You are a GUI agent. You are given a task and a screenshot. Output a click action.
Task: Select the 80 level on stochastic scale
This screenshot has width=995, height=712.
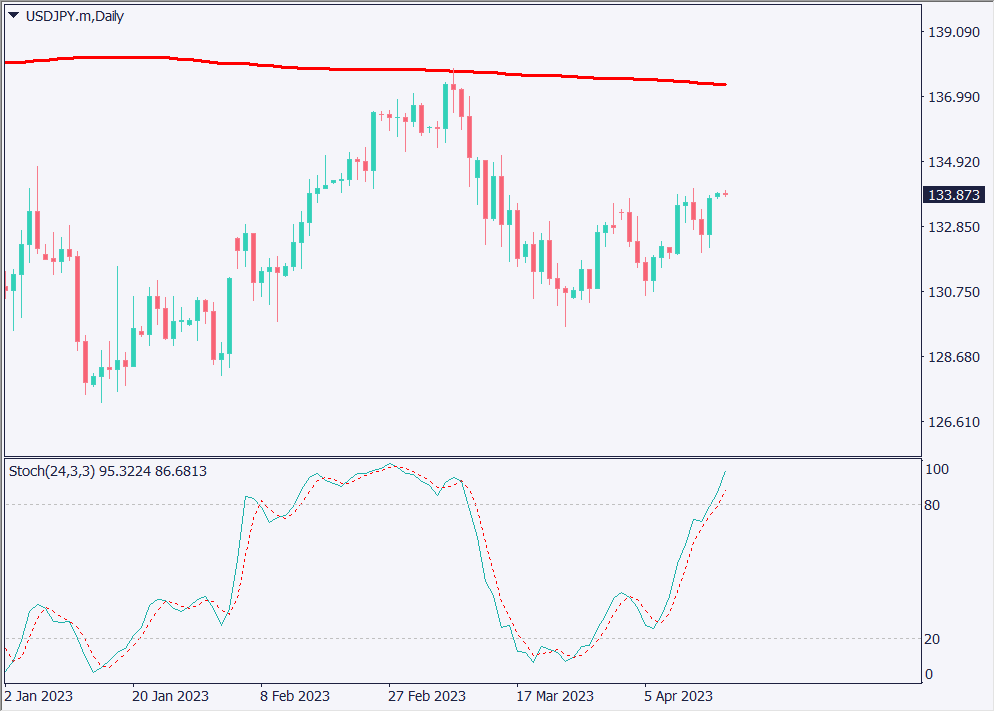coord(931,505)
